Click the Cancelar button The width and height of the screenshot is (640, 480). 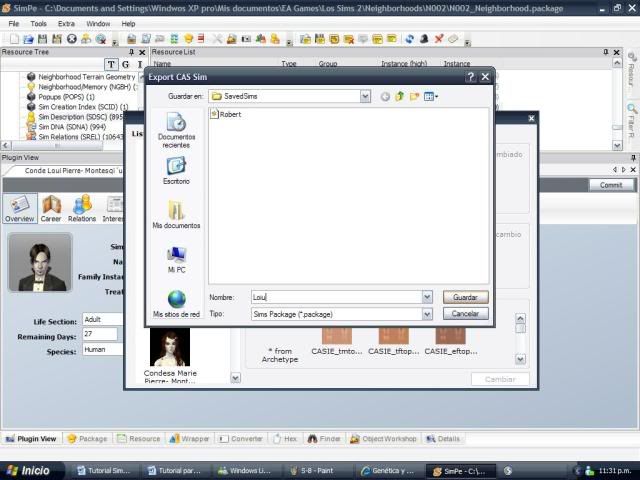pos(465,313)
